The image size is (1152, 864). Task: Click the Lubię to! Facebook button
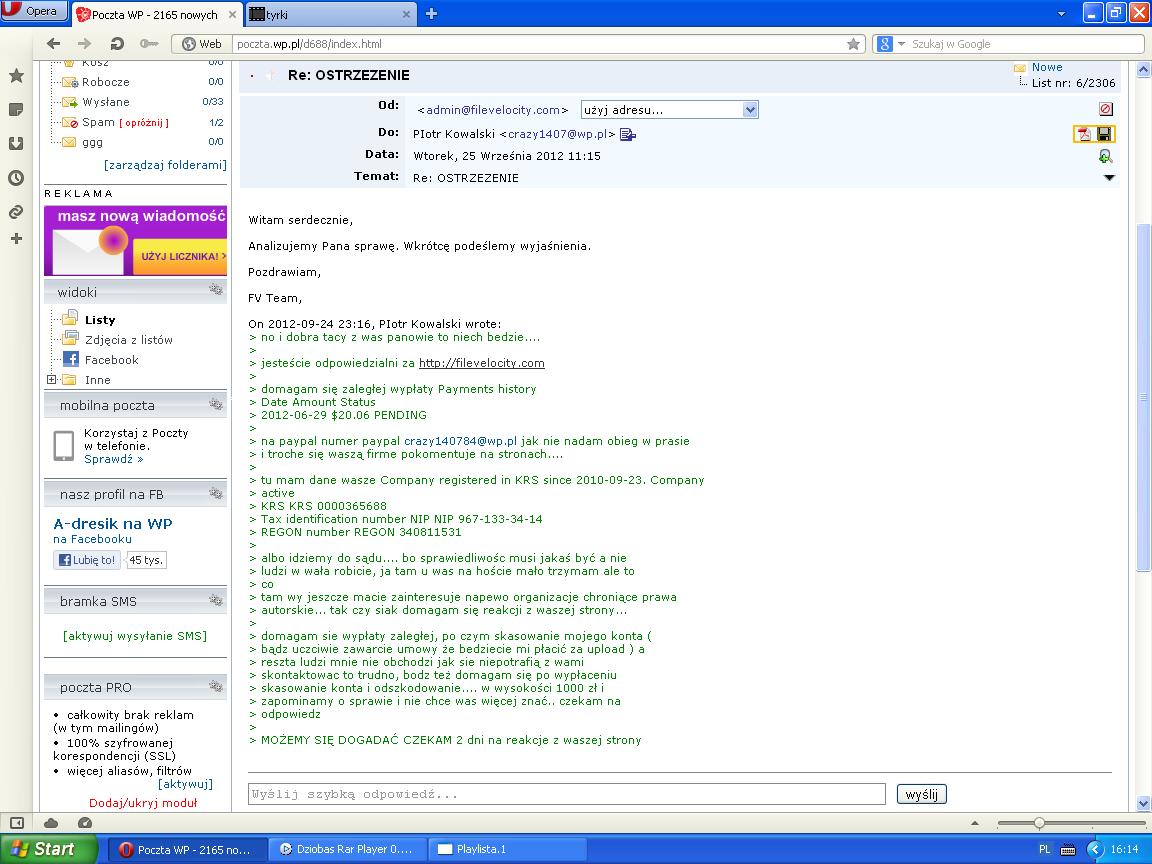coord(87,560)
